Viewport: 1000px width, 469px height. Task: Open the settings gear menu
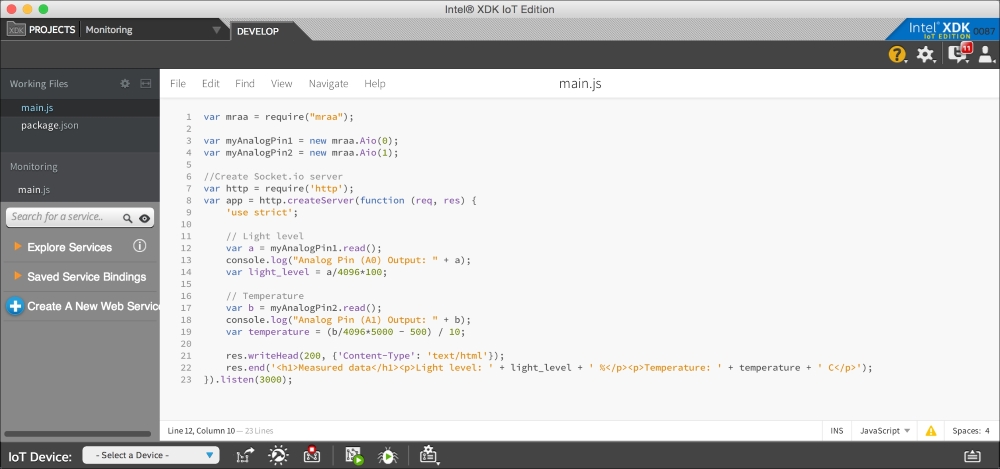tap(925, 55)
